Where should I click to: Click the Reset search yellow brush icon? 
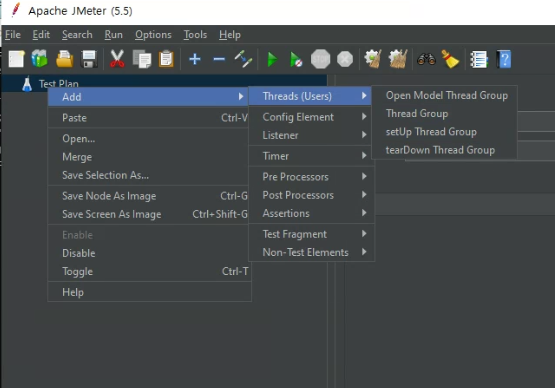(450, 59)
